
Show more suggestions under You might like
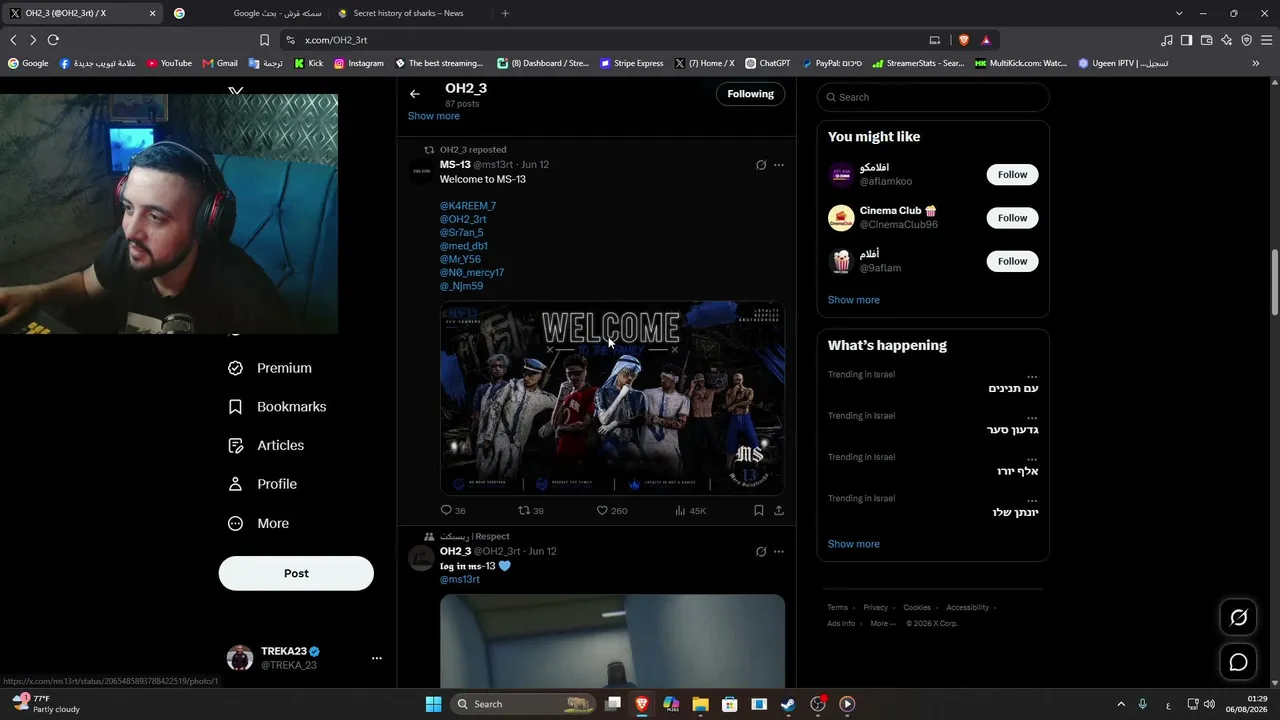tap(854, 300)
